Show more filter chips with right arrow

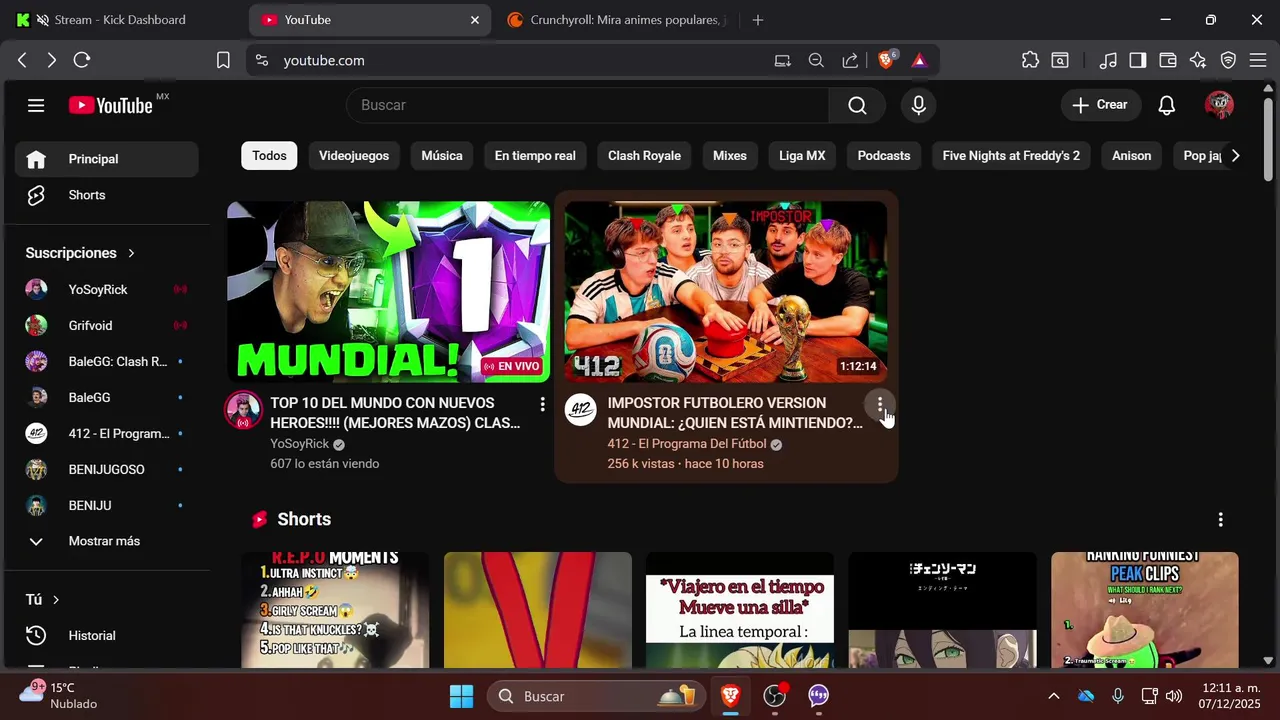(x=1235, y=156)
